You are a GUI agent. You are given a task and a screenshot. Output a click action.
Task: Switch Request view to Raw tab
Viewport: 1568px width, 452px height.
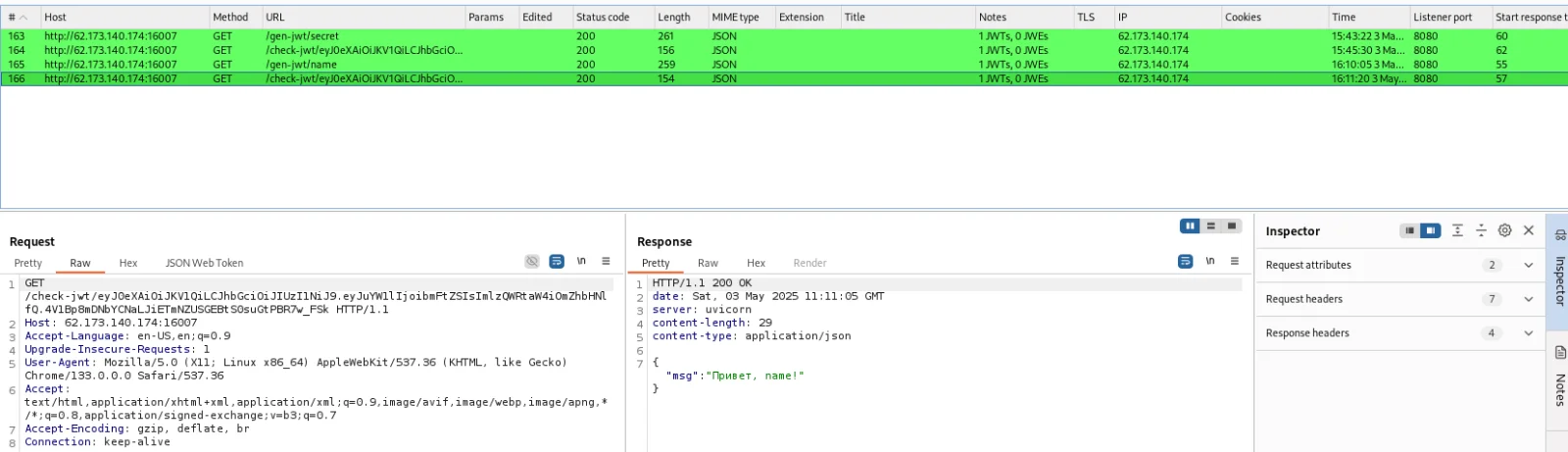(80, 263)
